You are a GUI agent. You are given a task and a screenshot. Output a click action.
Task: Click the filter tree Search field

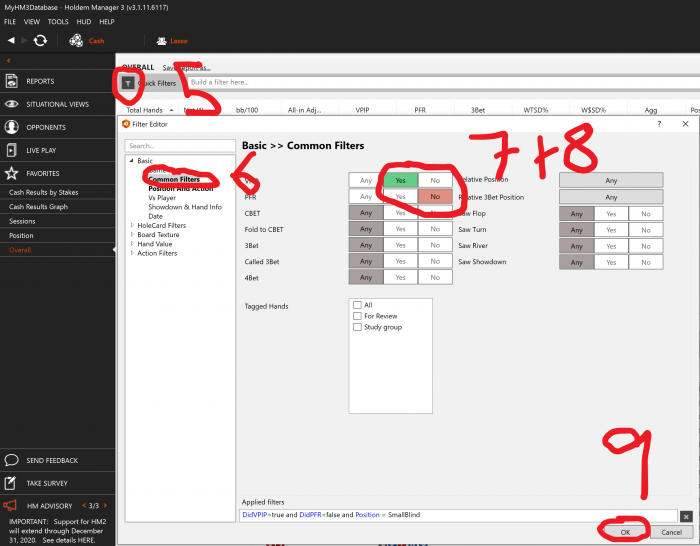(x=180, y=146)
